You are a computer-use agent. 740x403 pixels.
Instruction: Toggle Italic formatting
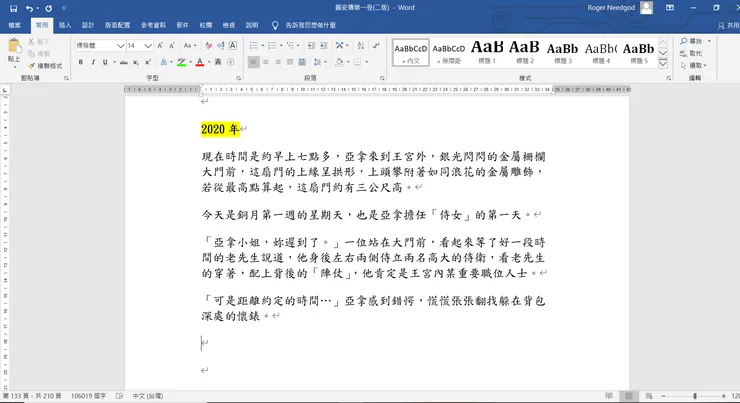[93, 62]
